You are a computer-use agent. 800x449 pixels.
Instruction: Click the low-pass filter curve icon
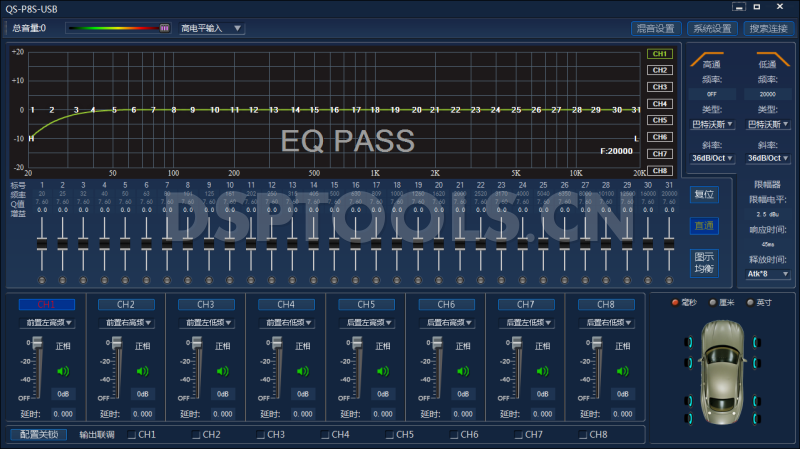pyautogui.click(x=768, y=59)
